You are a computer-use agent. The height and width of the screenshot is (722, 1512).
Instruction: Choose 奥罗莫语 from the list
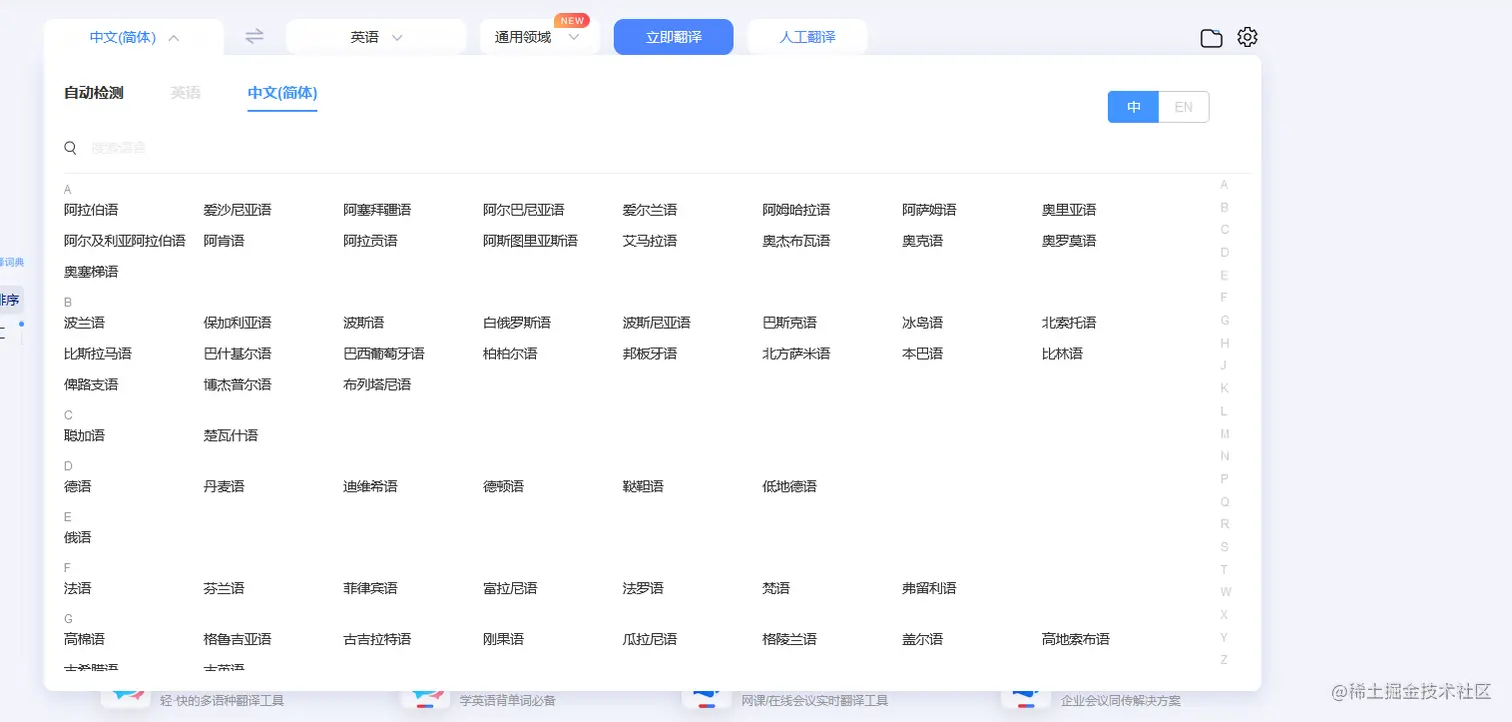1069,241
